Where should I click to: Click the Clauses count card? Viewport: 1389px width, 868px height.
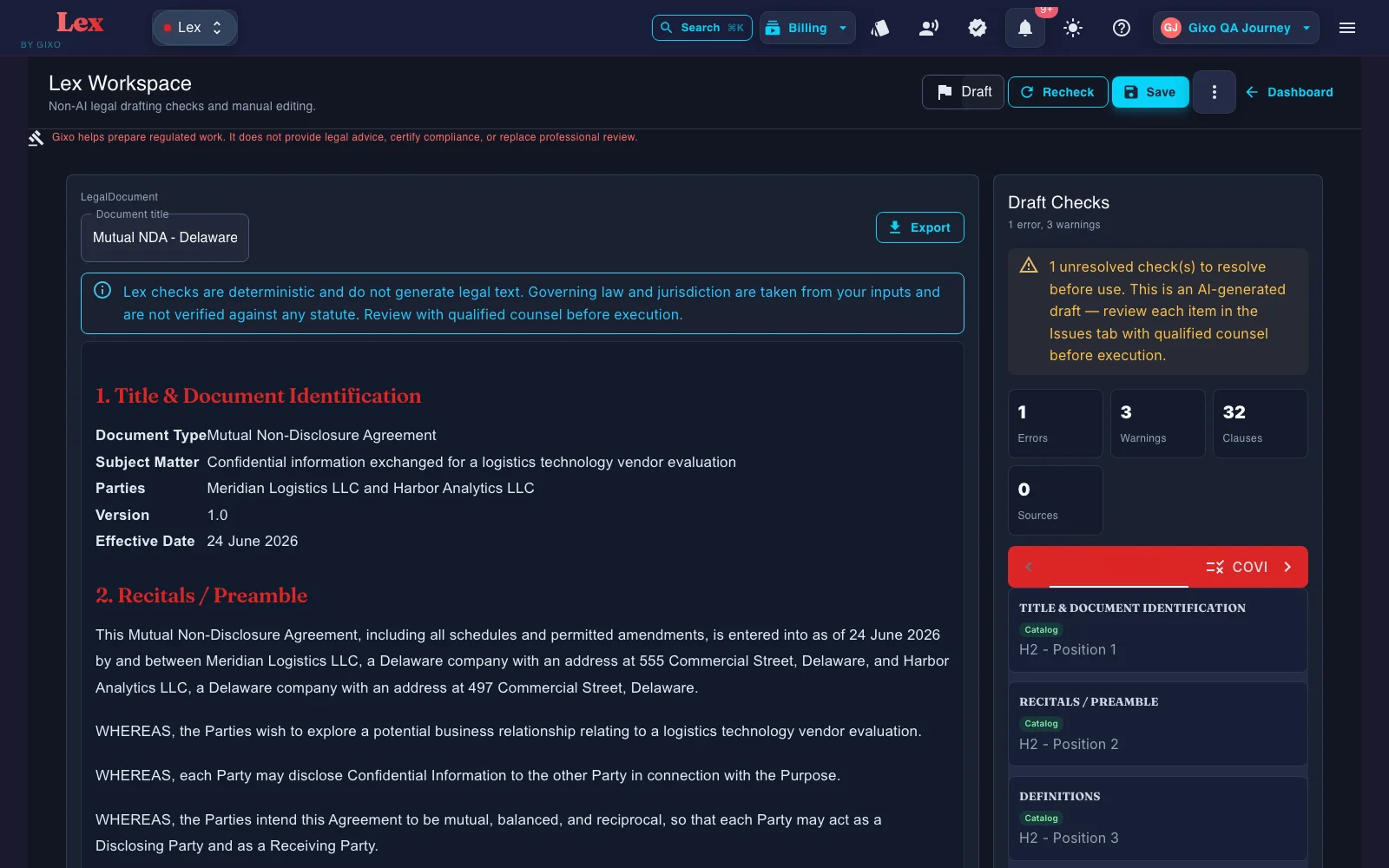[x=1260, y=424]
